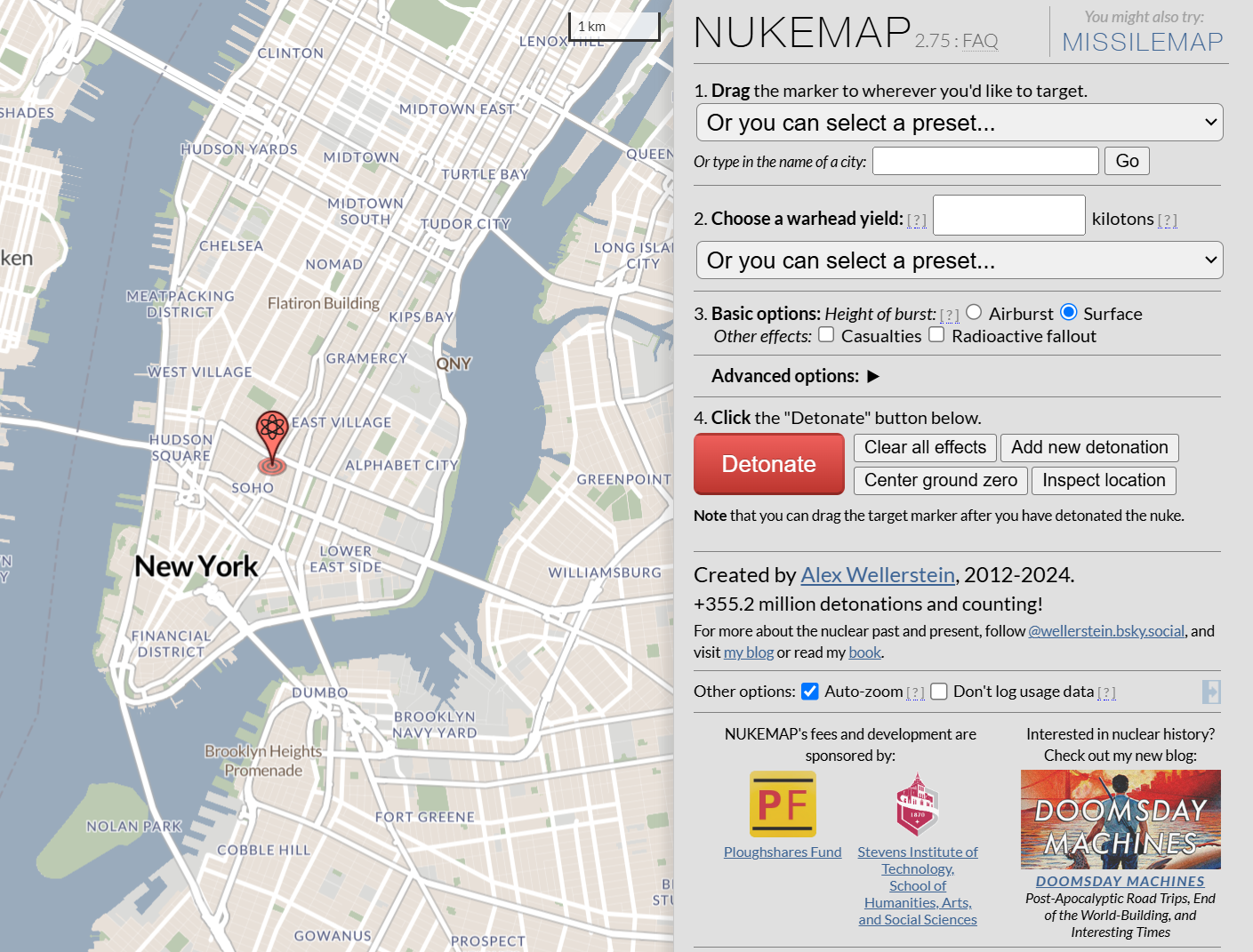Open the warhead yield preset dropdown

(960, 260)
